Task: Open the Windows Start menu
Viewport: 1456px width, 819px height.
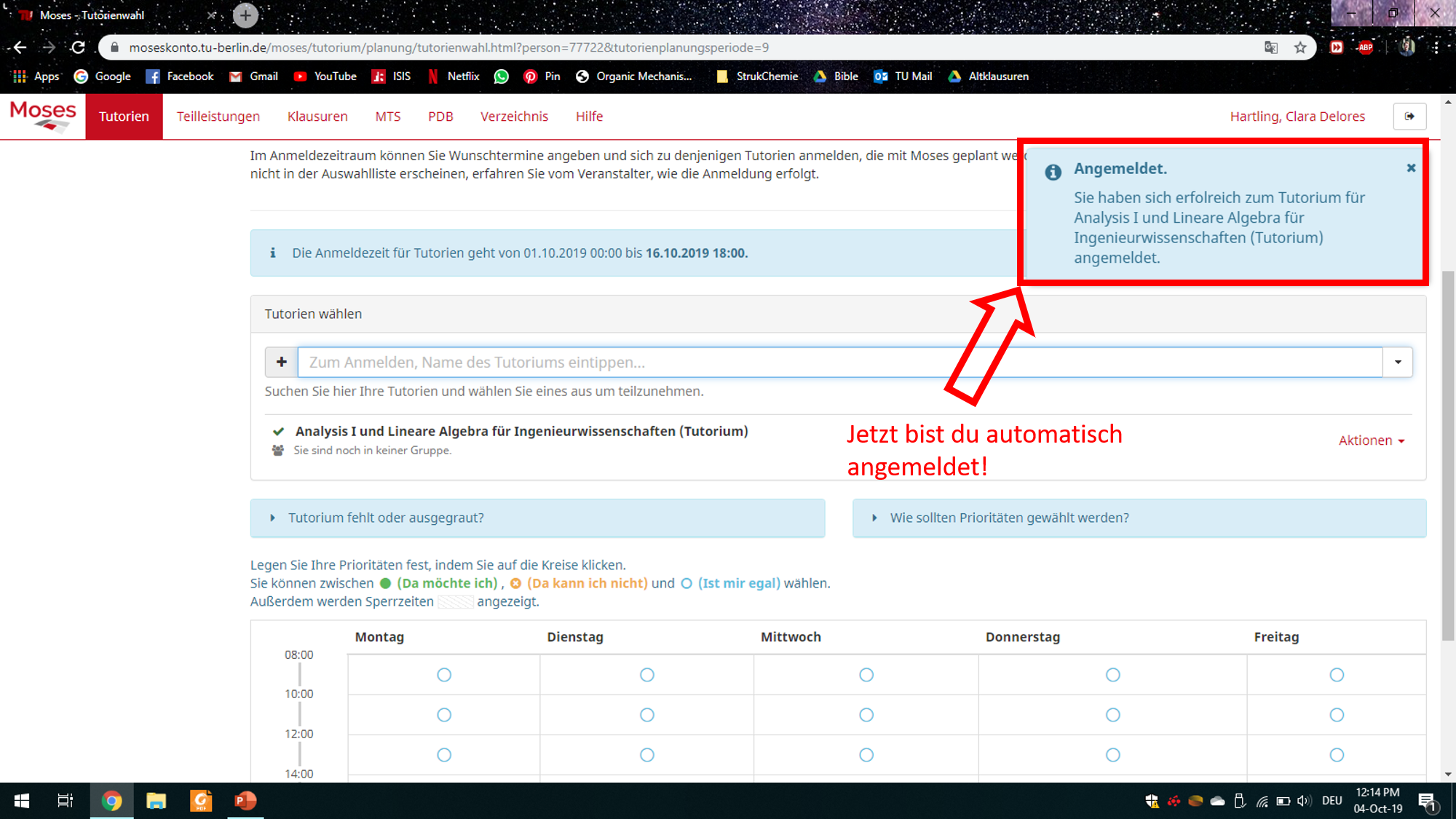Action: 22,801
